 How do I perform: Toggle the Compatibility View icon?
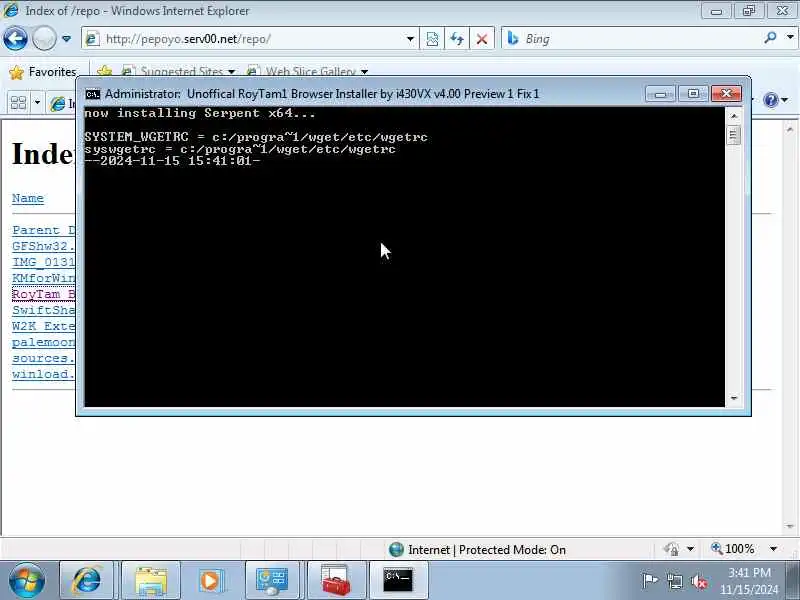pyautogui.click(x=432, y=39)
